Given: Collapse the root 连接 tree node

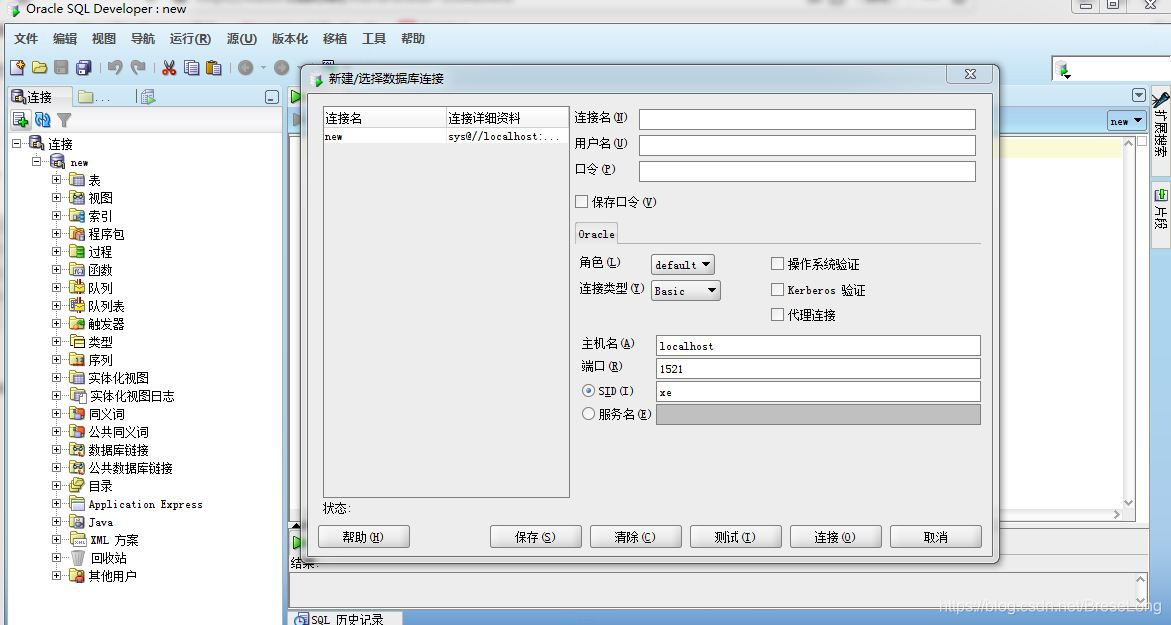Looking at the screenshot, I should coord(16,143).
